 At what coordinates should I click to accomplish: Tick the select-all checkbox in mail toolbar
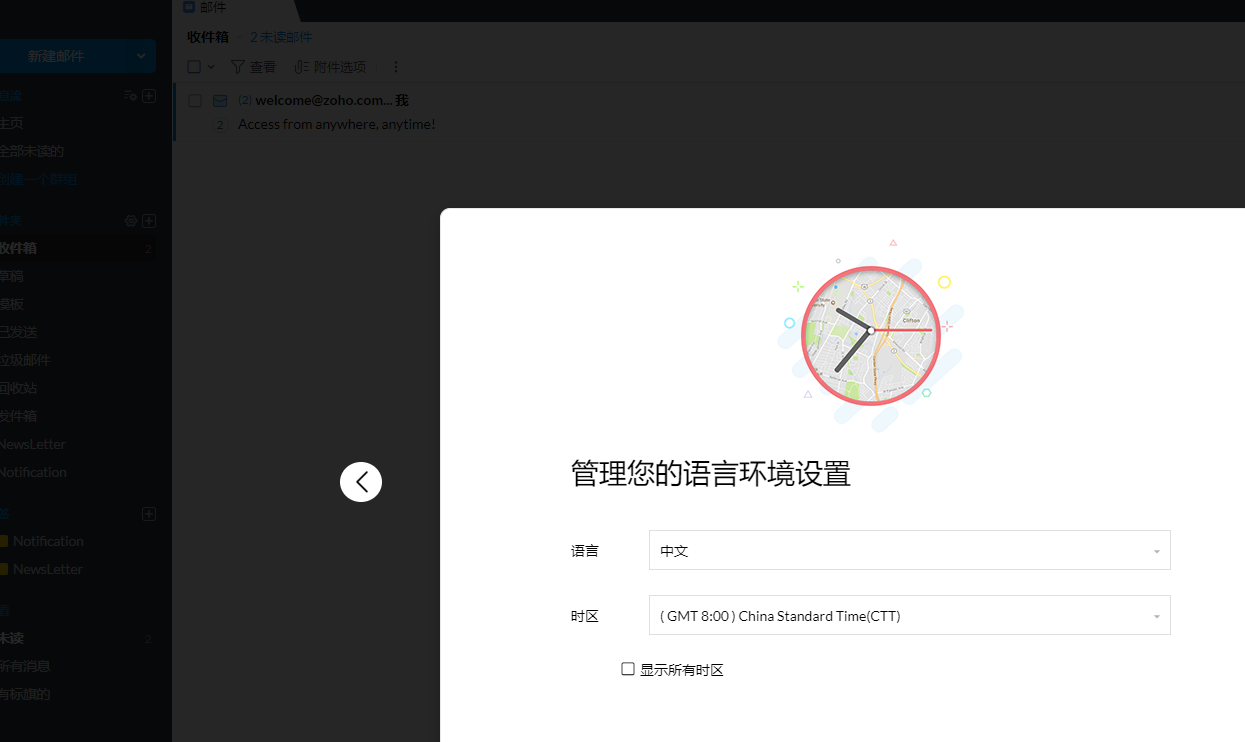(194, 67)
